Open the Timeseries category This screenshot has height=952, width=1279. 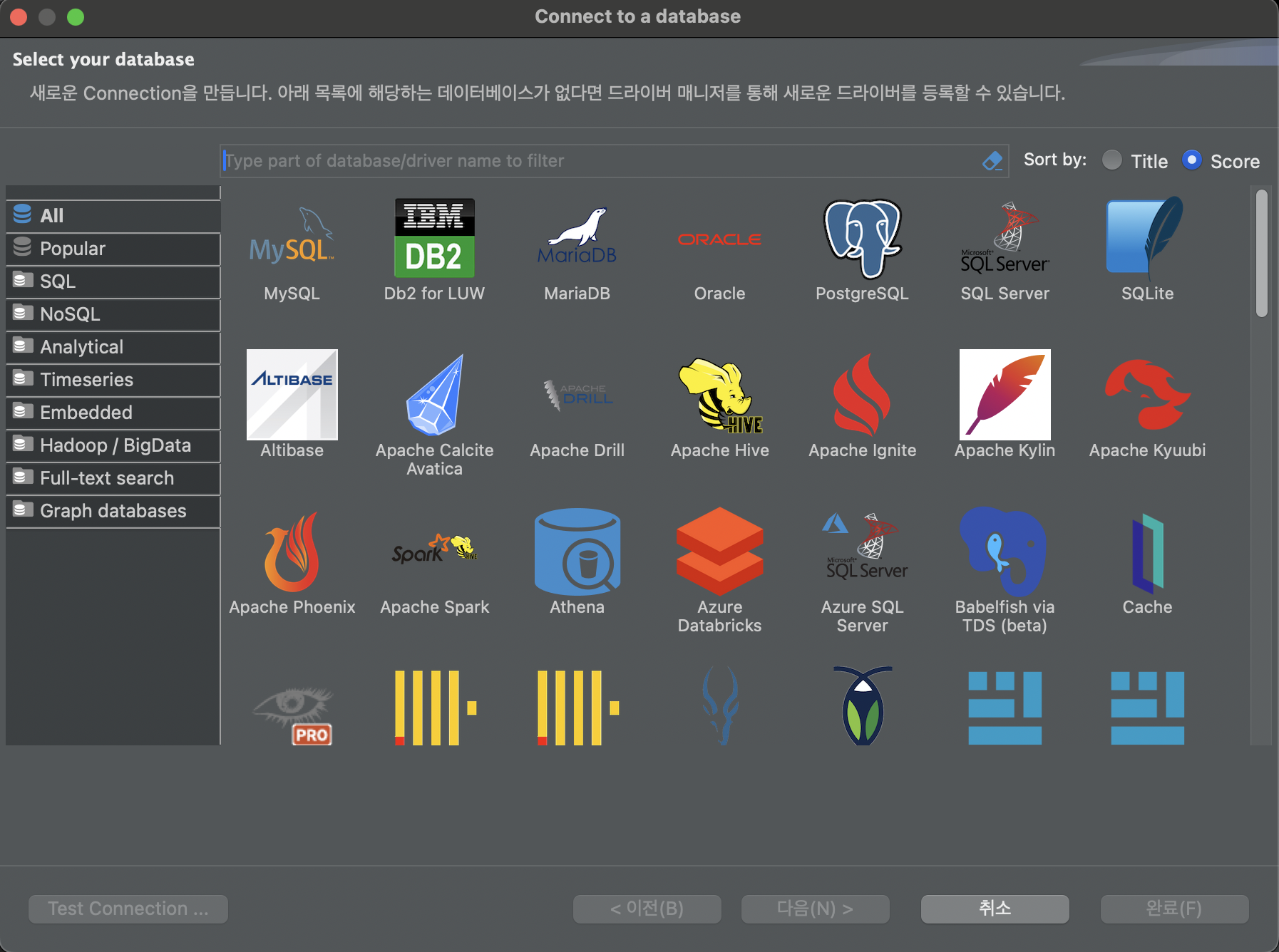(x=113, y=380)
